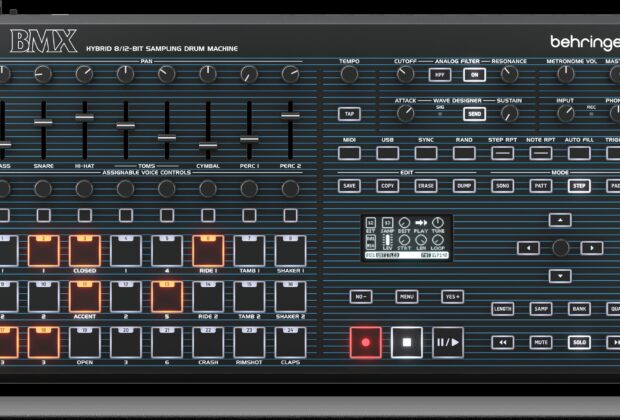
Task: Hit the stop button
Action: [407, 342]
